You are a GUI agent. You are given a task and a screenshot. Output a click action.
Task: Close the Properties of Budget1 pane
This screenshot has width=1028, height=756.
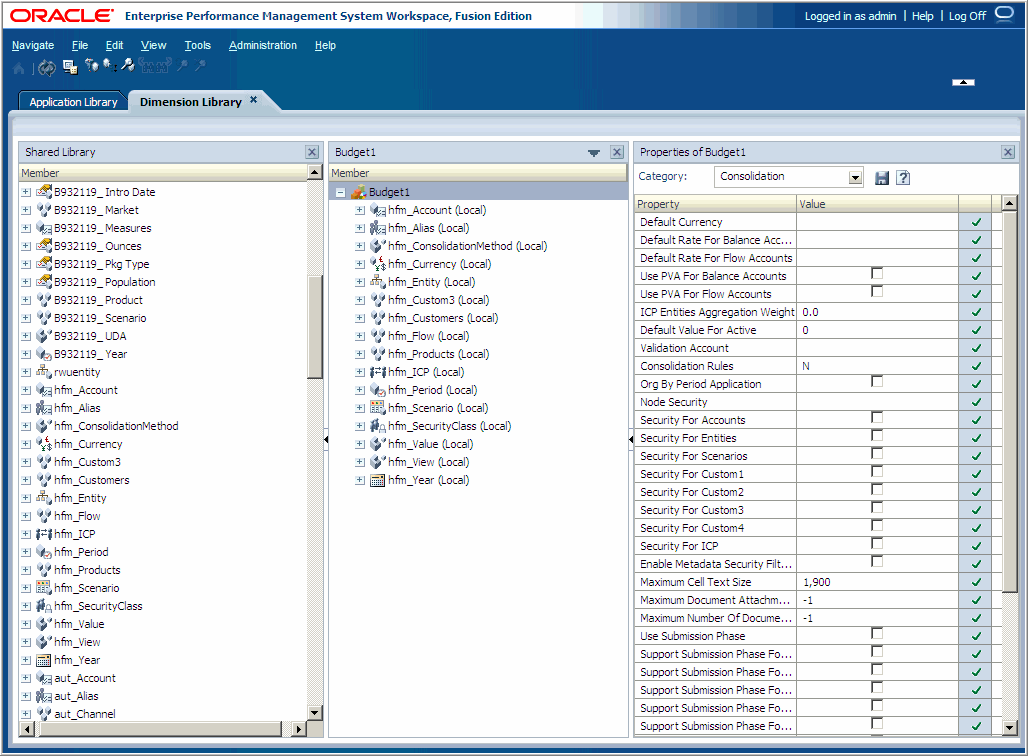(1008, 152)
